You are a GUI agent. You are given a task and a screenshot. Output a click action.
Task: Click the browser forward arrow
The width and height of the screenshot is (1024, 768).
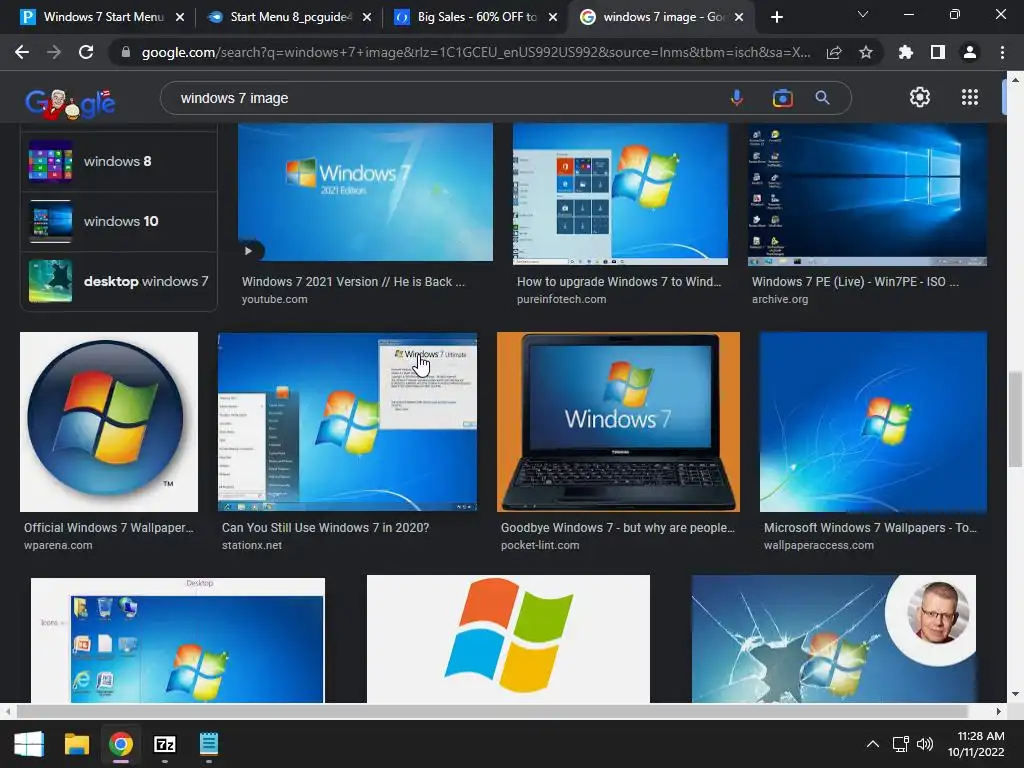click(x=54, y=52)
